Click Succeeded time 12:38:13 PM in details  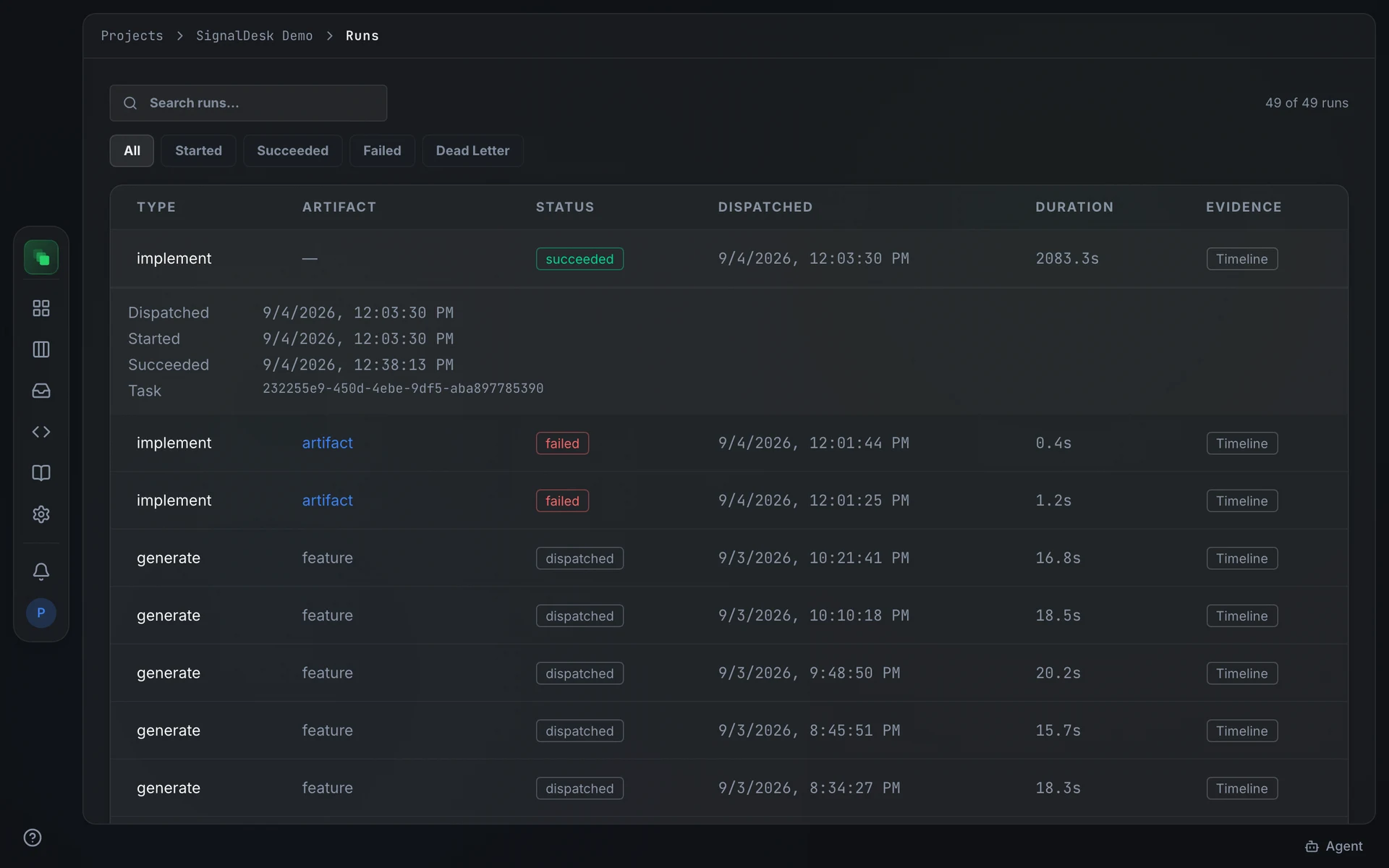[x=358, y=365]
